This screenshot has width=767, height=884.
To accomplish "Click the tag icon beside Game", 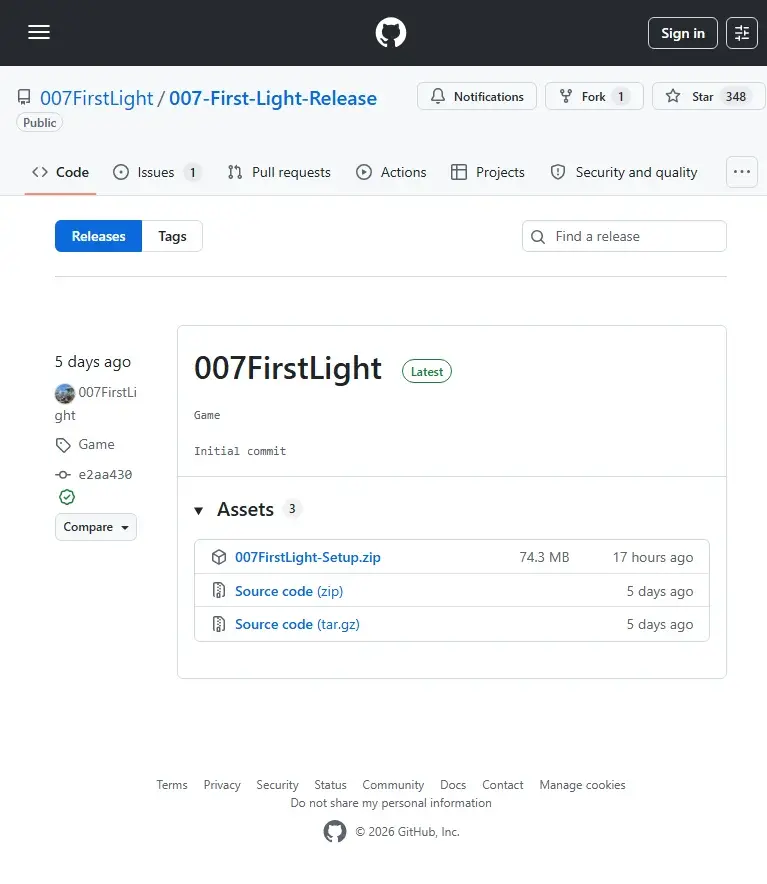I will (x=63, y=445).
